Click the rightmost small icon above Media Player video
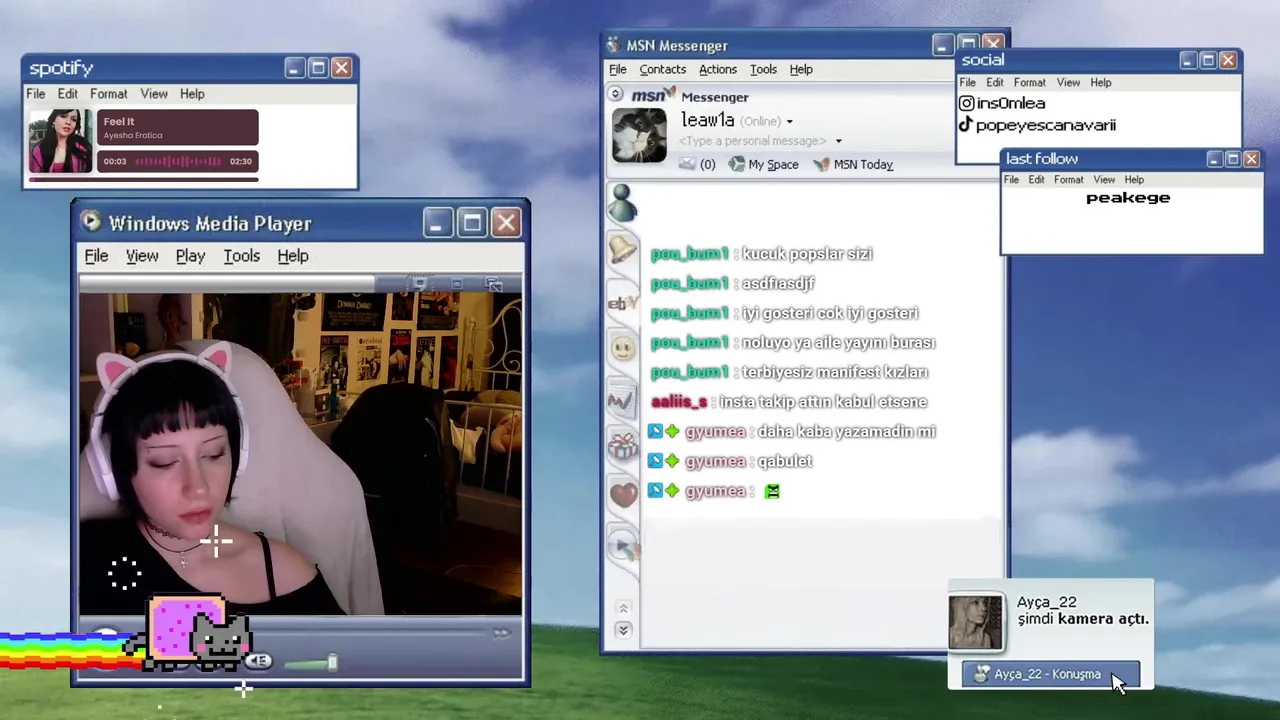This screenshot has height=720, width=1280. [x=493, y=284]
